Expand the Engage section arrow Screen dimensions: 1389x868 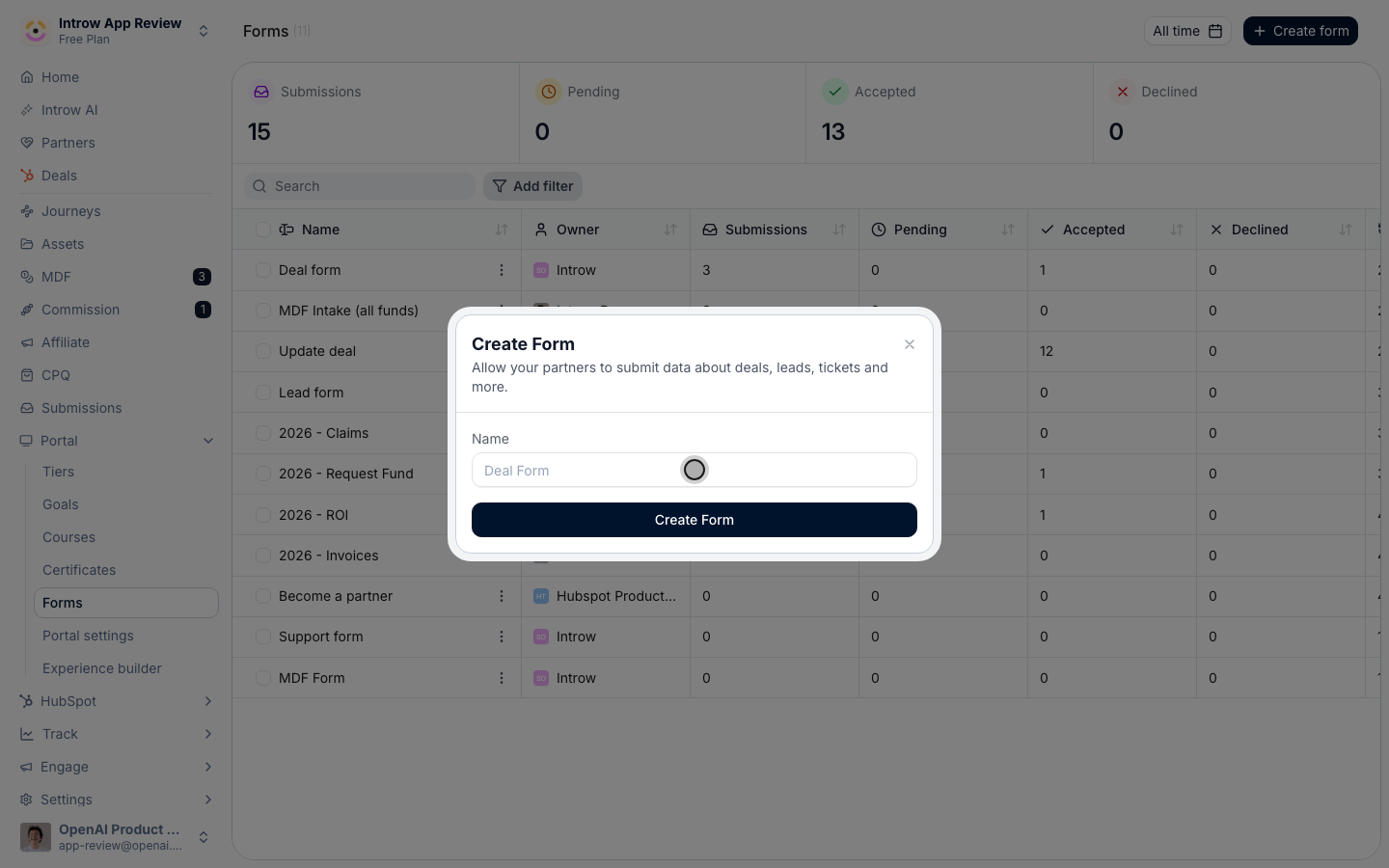click(208, 767)
